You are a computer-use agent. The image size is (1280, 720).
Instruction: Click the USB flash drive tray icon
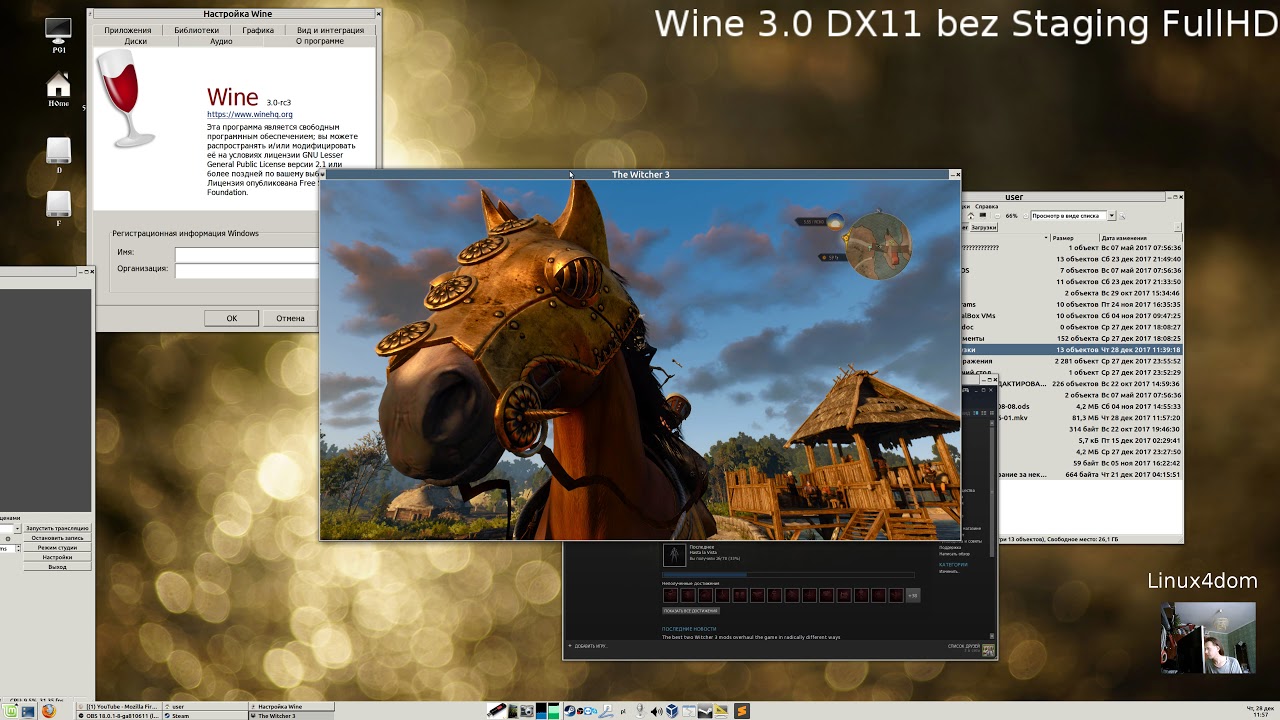pyautogui.click(x=496, y=711)
